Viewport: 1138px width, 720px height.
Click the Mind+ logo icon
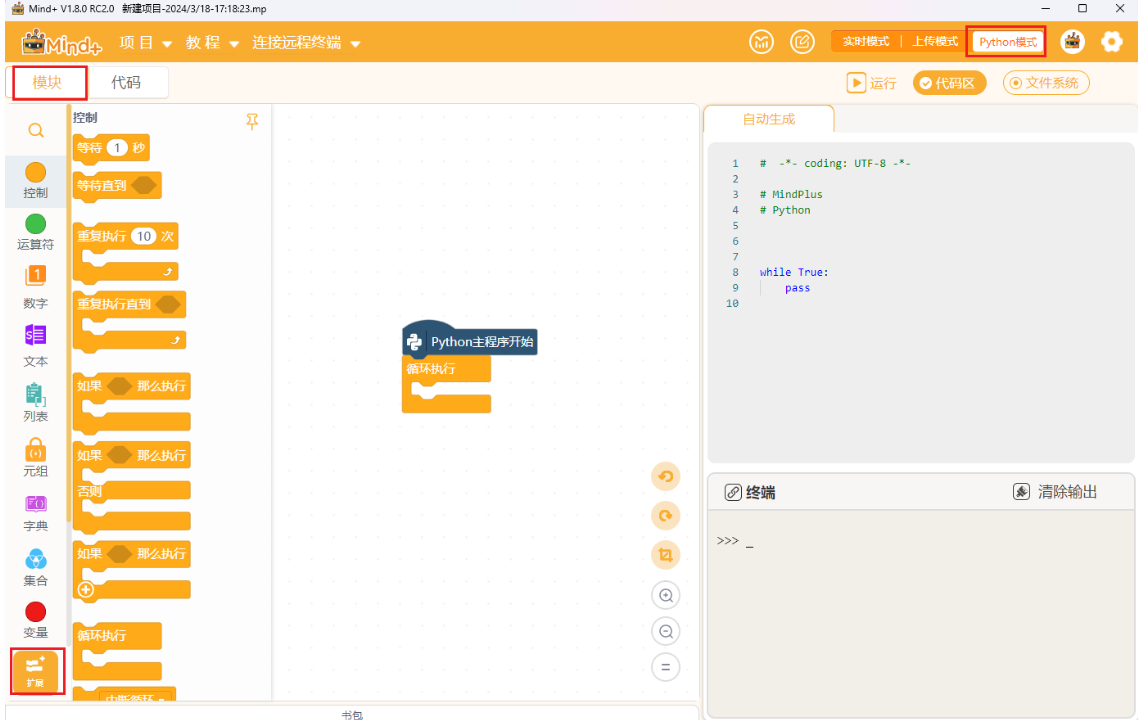(x=62, y=44)
